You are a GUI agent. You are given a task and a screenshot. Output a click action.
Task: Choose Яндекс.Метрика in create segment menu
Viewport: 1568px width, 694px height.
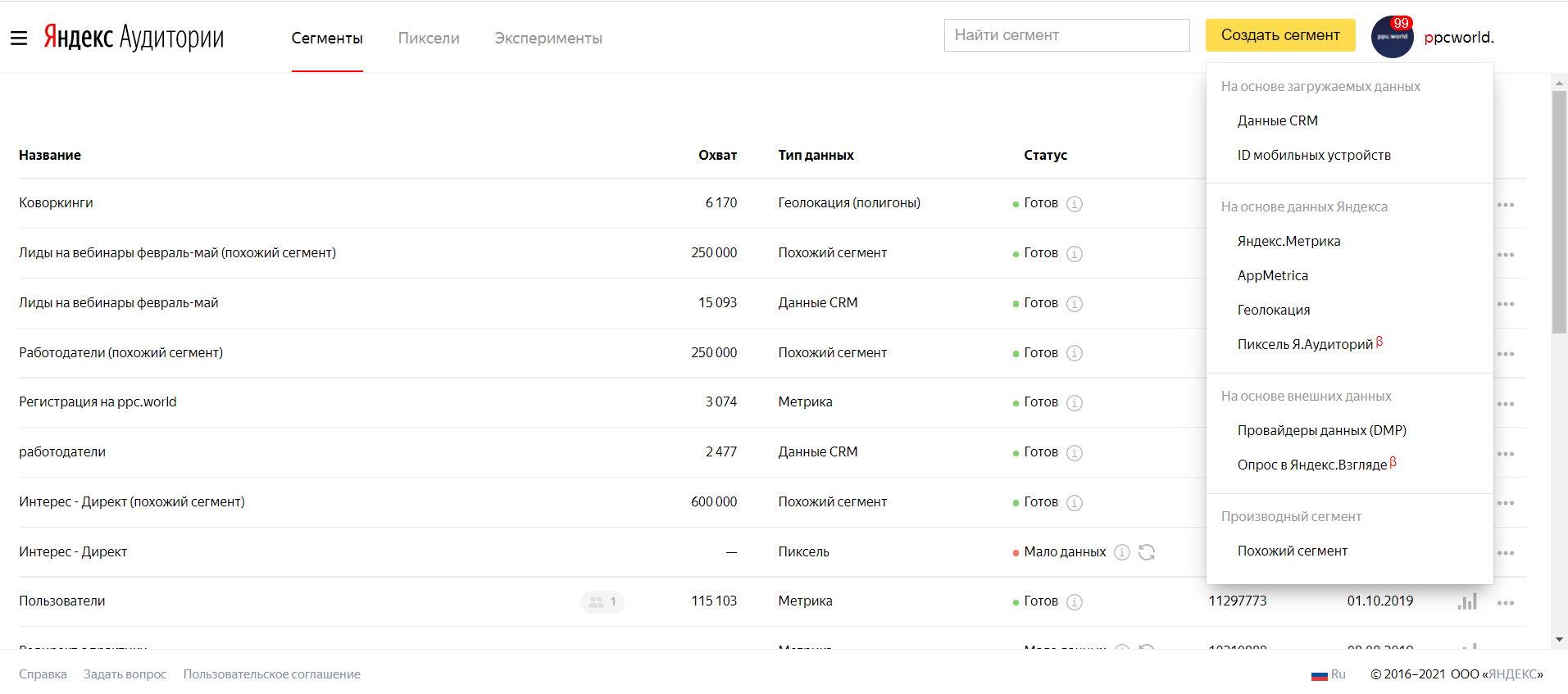coord(1288,241)
